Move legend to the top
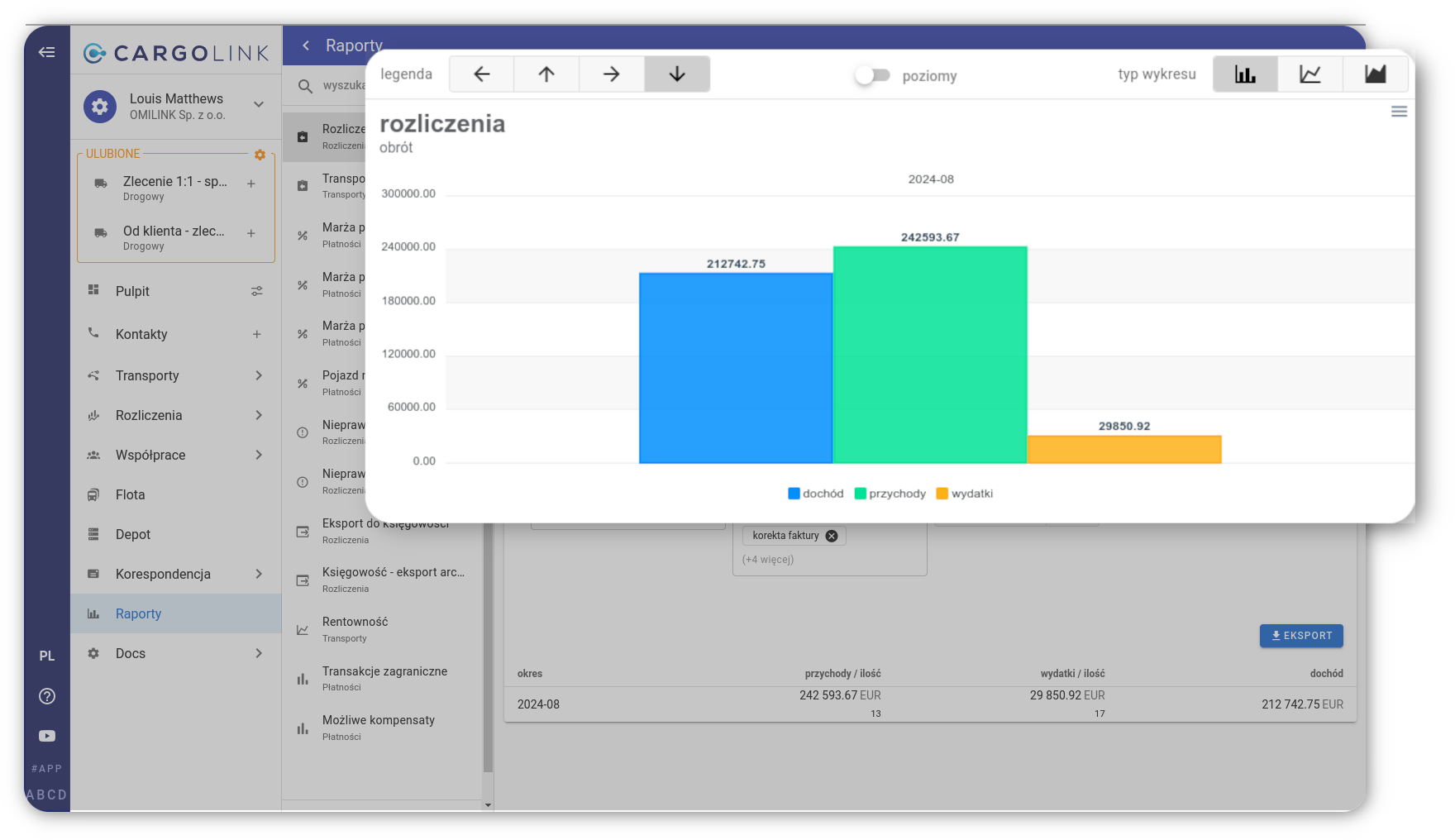 pyautogui.click(x=546, y=74)
